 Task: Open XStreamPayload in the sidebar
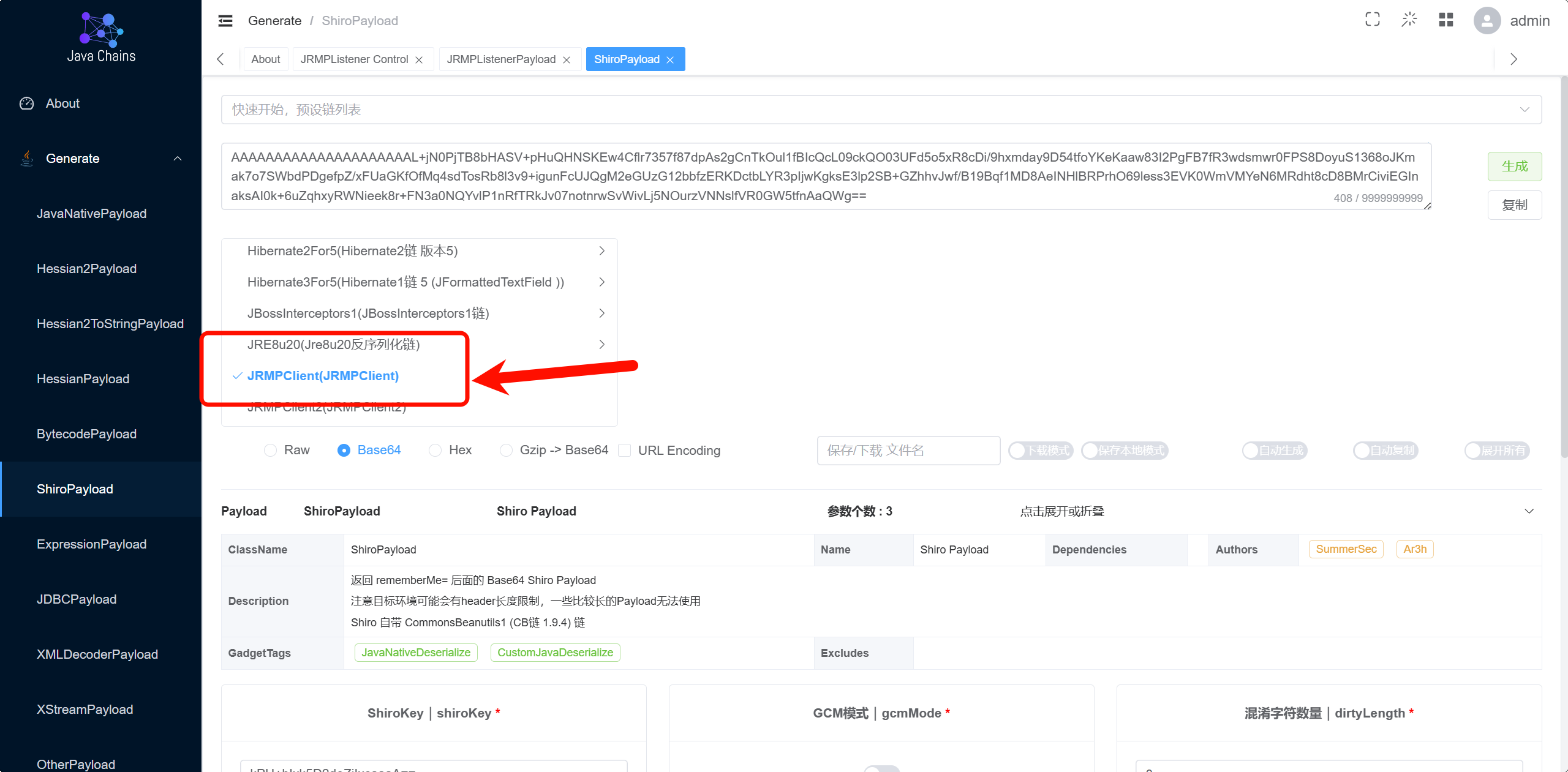pyautogui.click(x=85, y=710)
